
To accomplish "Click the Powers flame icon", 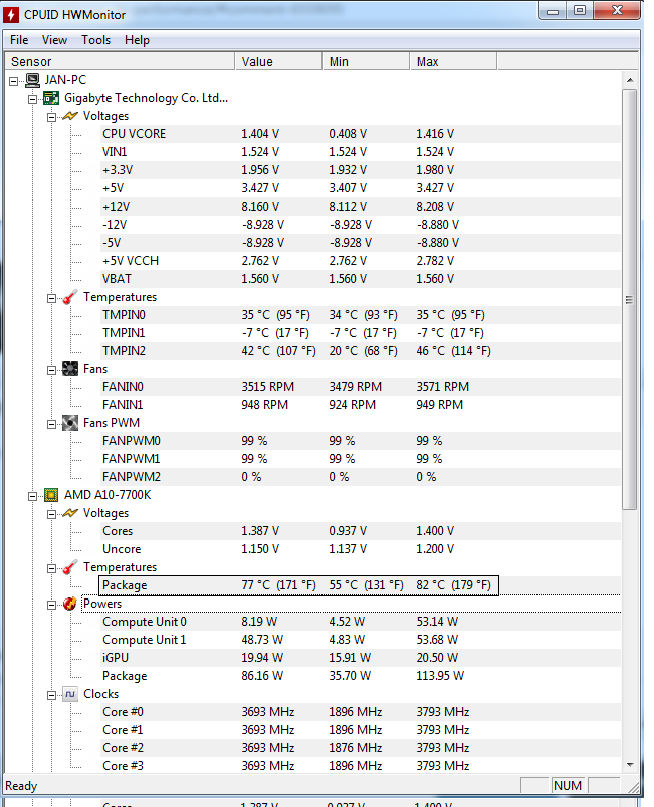I will (x=70, y=603).
